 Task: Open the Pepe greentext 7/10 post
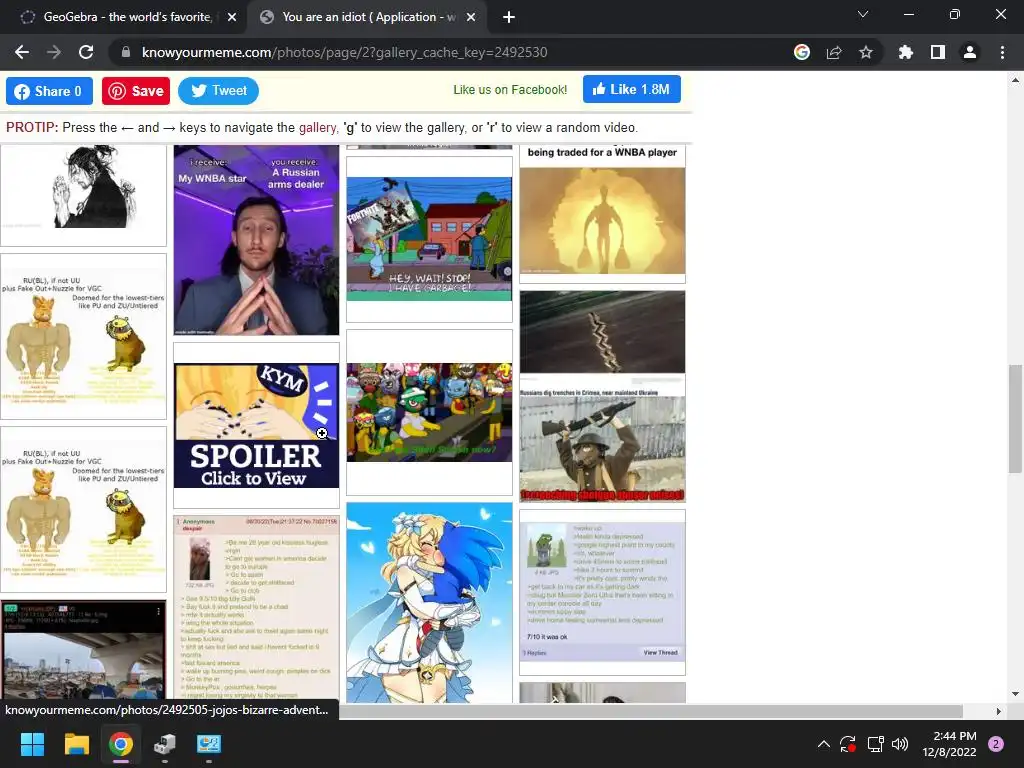pyautogui.click(x=602, y=592)
